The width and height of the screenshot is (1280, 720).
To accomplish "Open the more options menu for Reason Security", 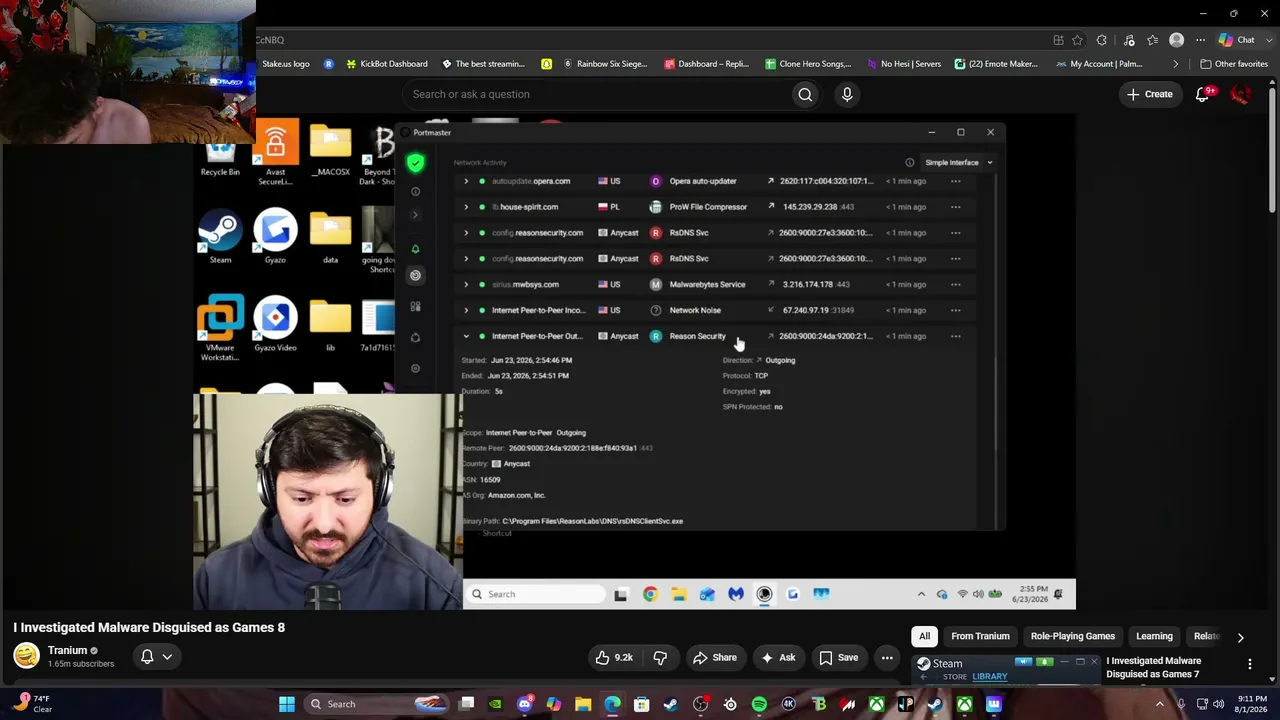I will pos(955,336).
